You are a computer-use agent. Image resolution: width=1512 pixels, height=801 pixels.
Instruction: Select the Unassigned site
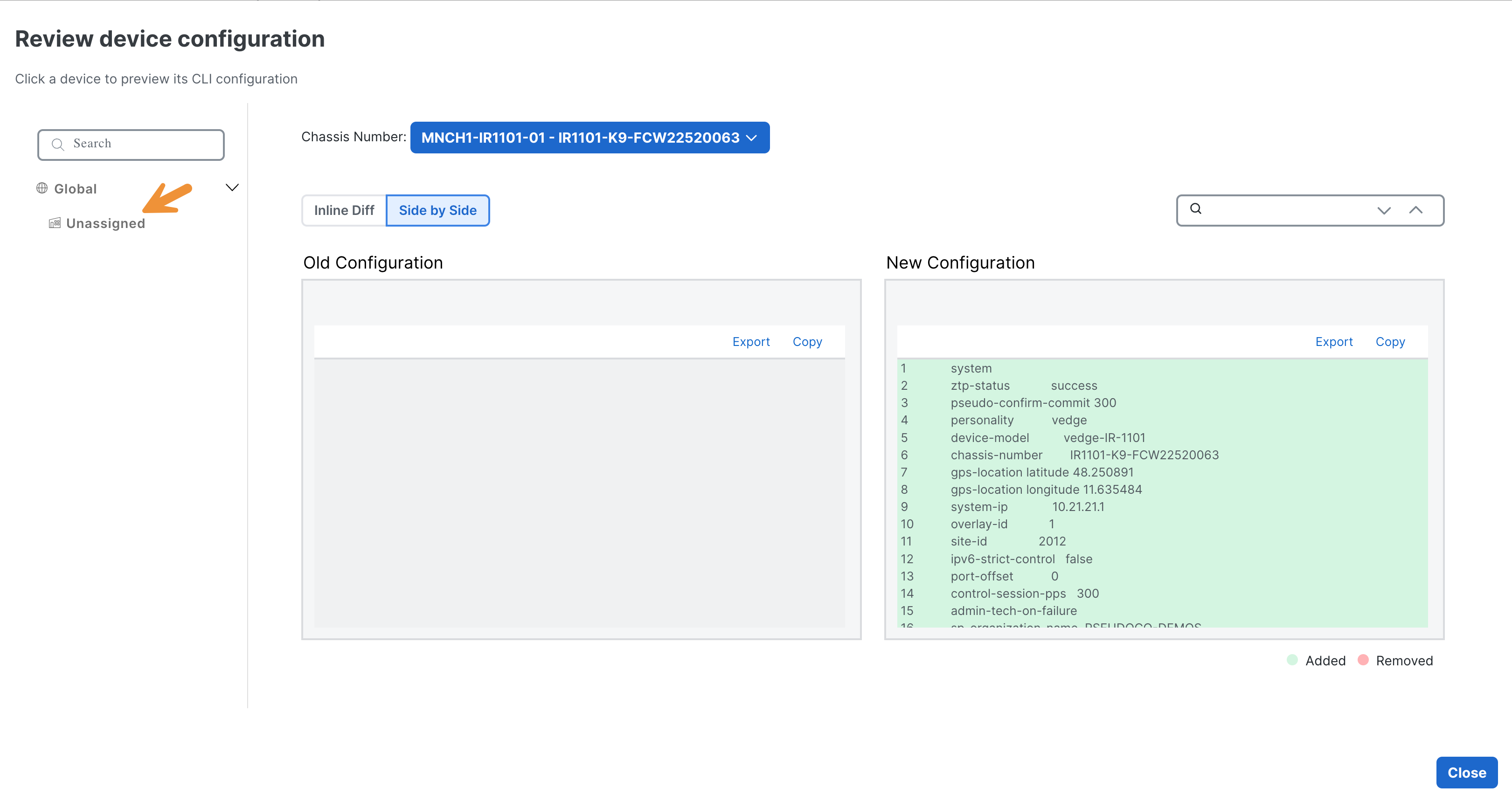click(105, 223)
